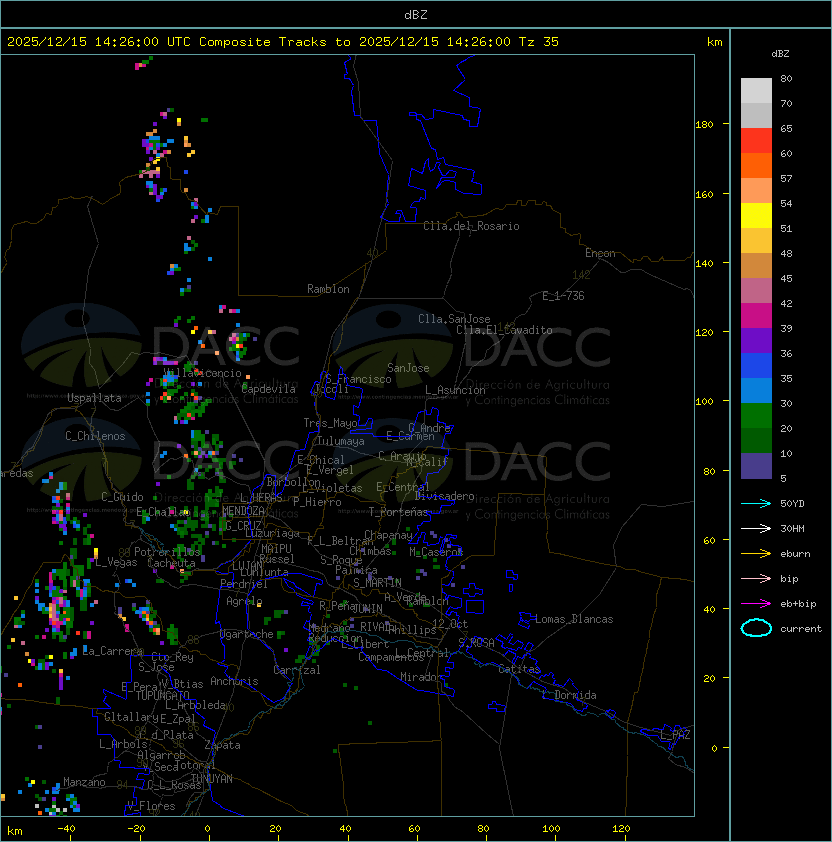
Task: Click the TUNUYAN label on the map
Action: tap(212, 778)
